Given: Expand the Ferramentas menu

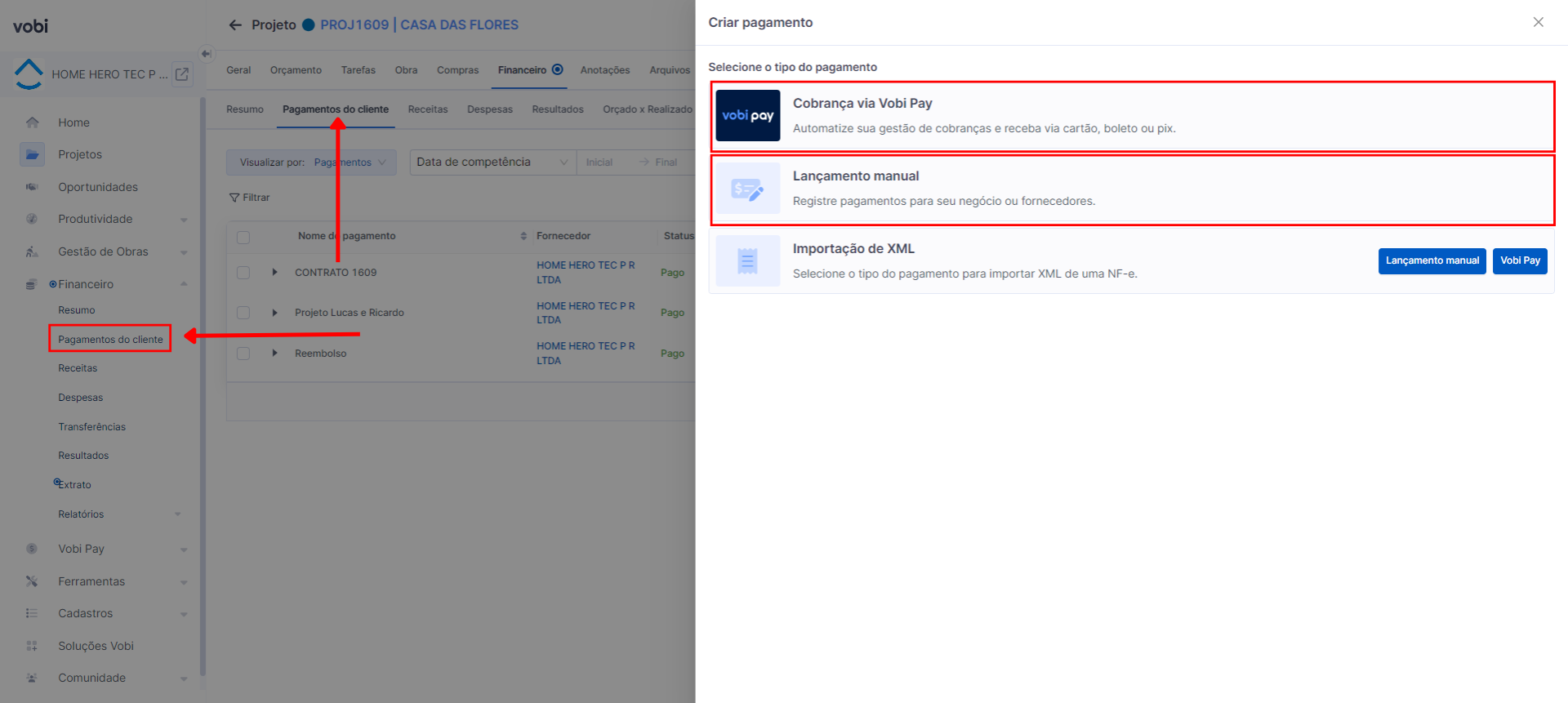Looking at the screenshot, I should pos(184,582).
